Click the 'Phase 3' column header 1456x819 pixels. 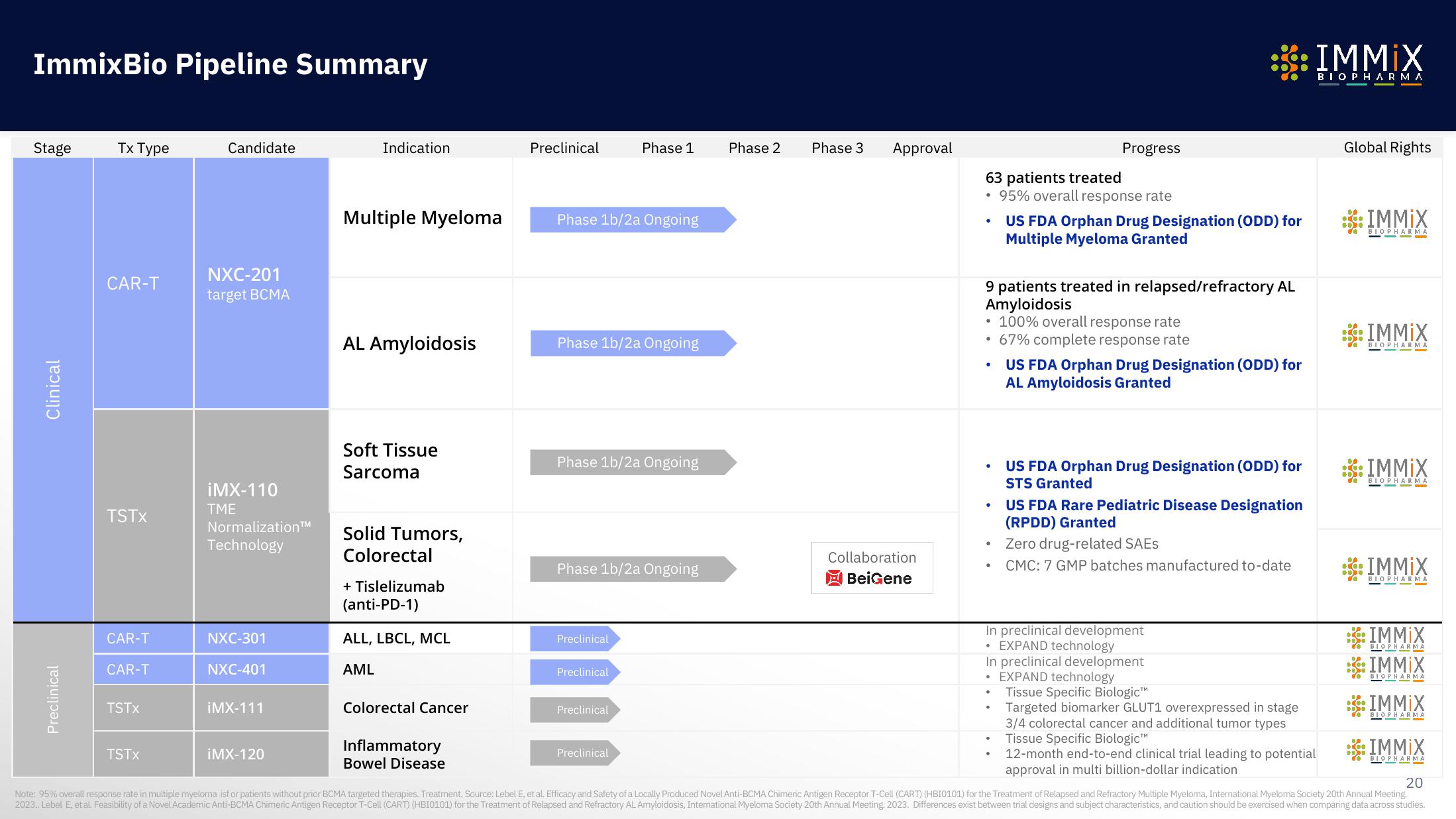tap(838, 148)
